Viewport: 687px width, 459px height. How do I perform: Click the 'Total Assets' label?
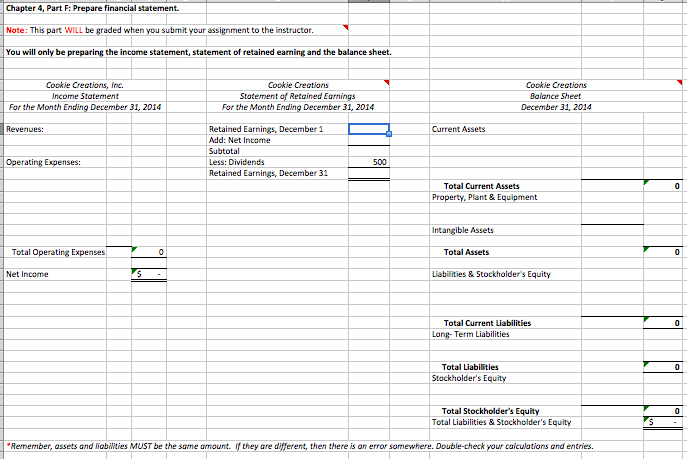[466, 252]
